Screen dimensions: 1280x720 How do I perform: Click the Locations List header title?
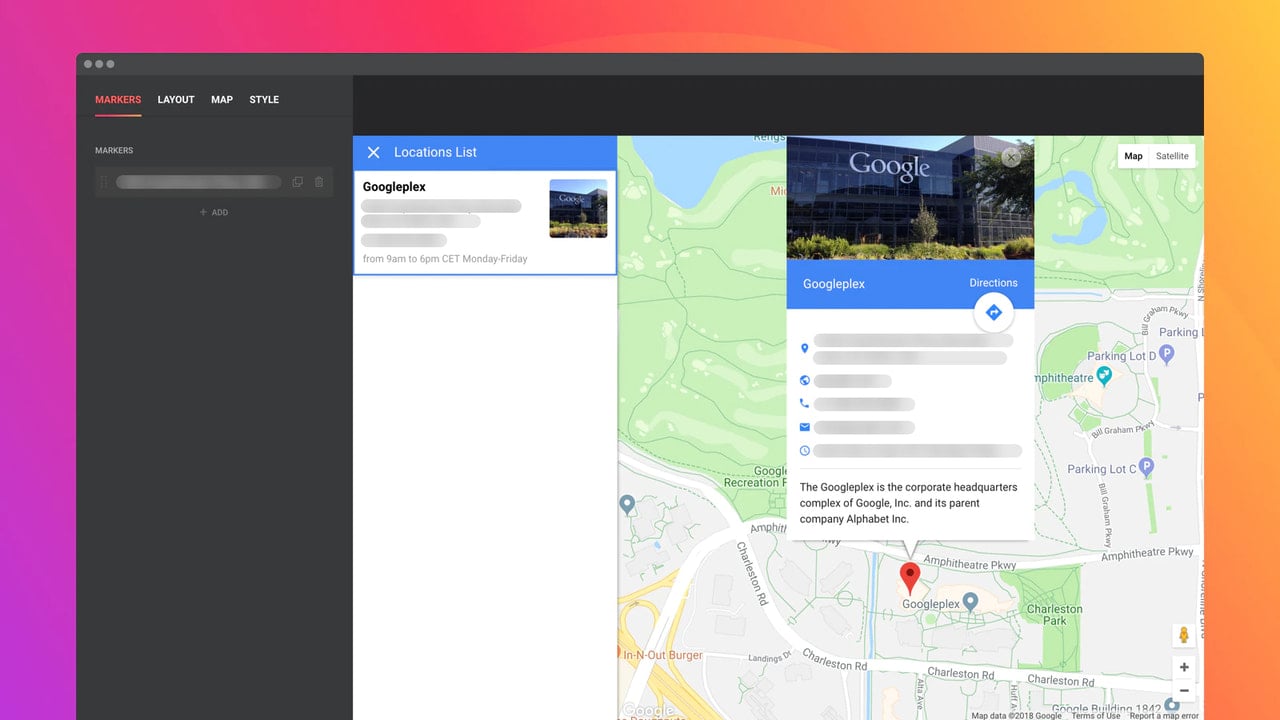[x=435, y=152]
